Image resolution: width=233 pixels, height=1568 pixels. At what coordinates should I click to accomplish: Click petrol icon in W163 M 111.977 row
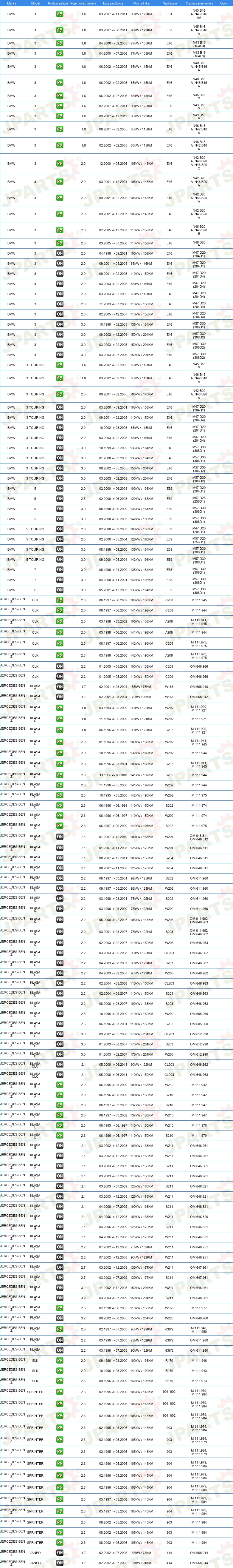tap(60, 1308)
